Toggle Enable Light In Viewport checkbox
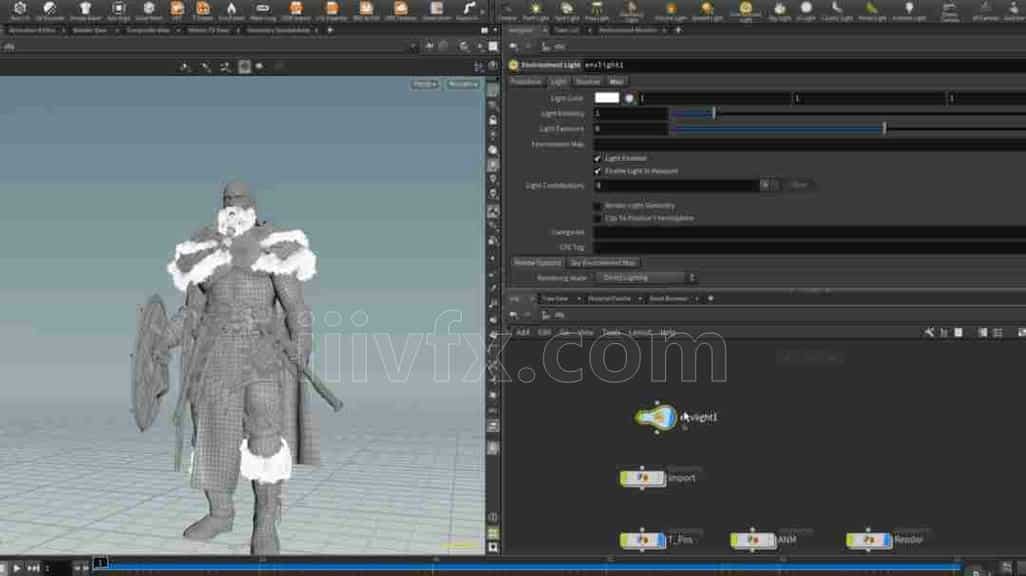Screen dimensions: 1026x576 pos(597,171)
